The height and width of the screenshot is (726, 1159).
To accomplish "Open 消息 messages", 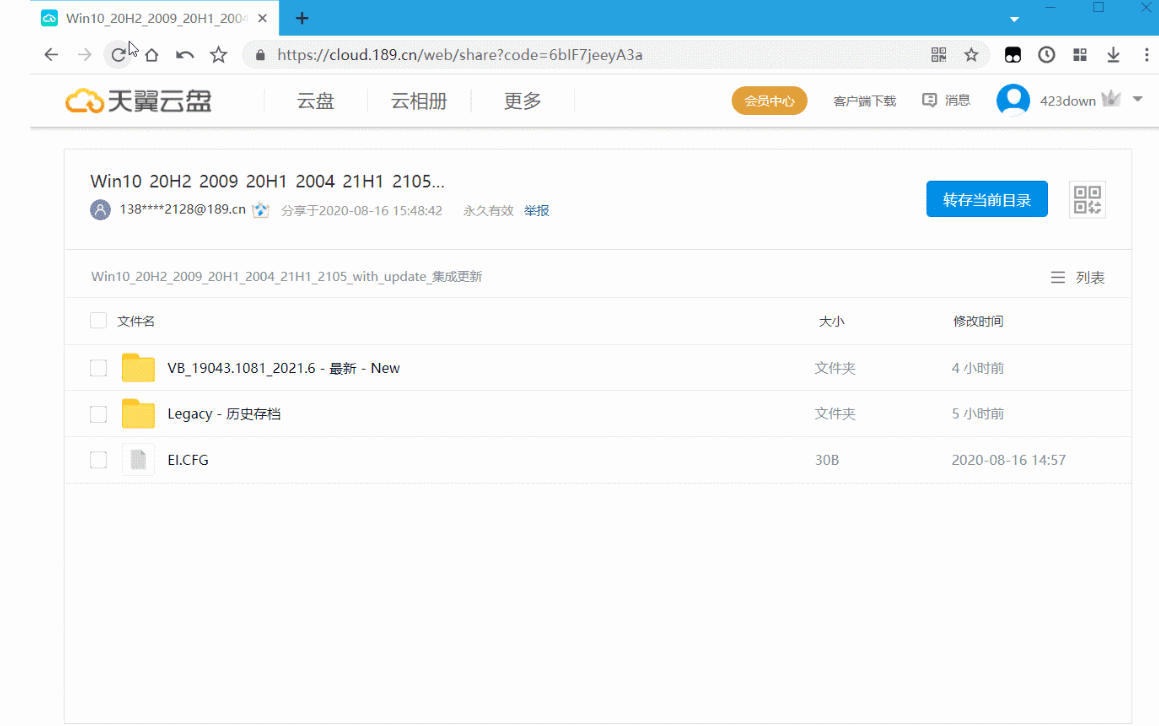I will tap(946, 100).
